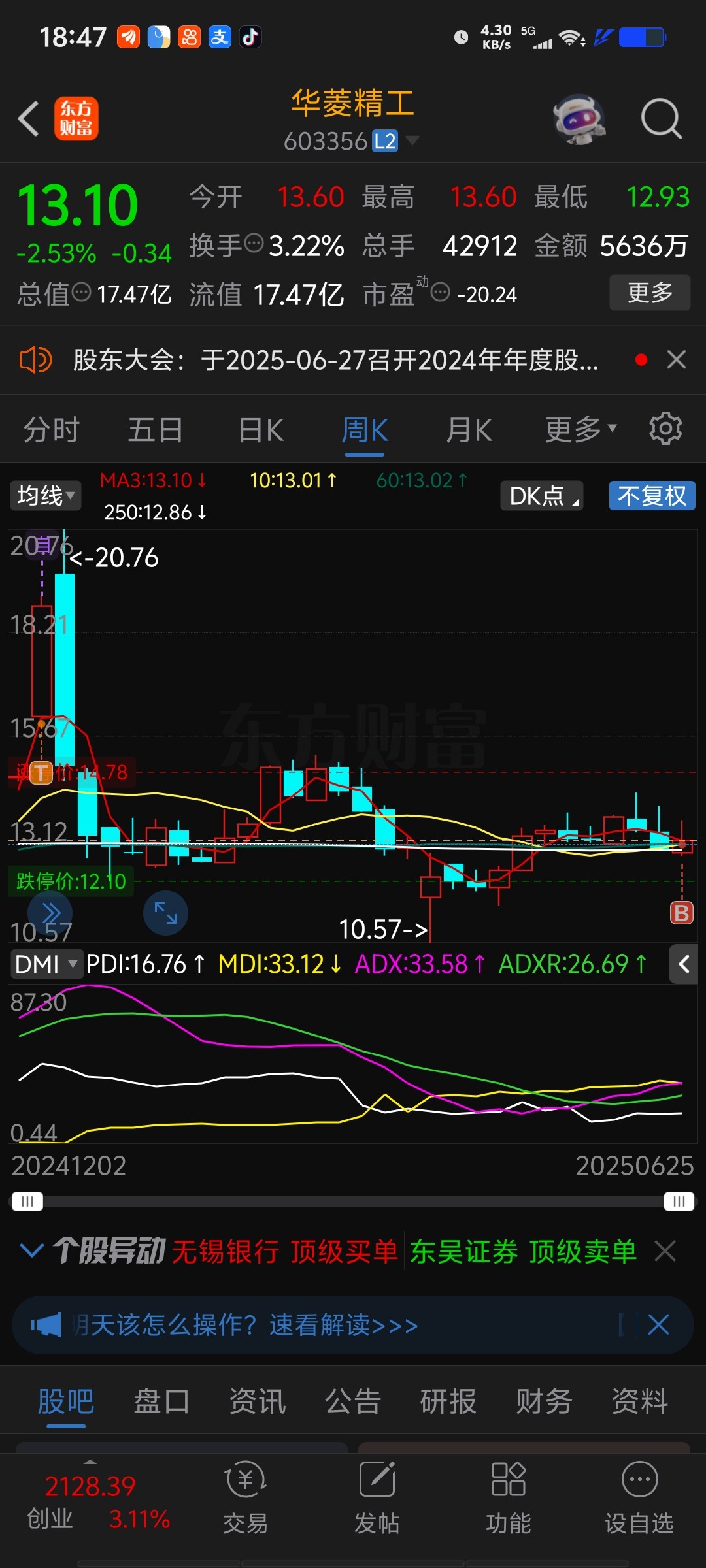The image size is (706, 1568).
Task: Open the robot assistant avatar
Action: (579, 119)
